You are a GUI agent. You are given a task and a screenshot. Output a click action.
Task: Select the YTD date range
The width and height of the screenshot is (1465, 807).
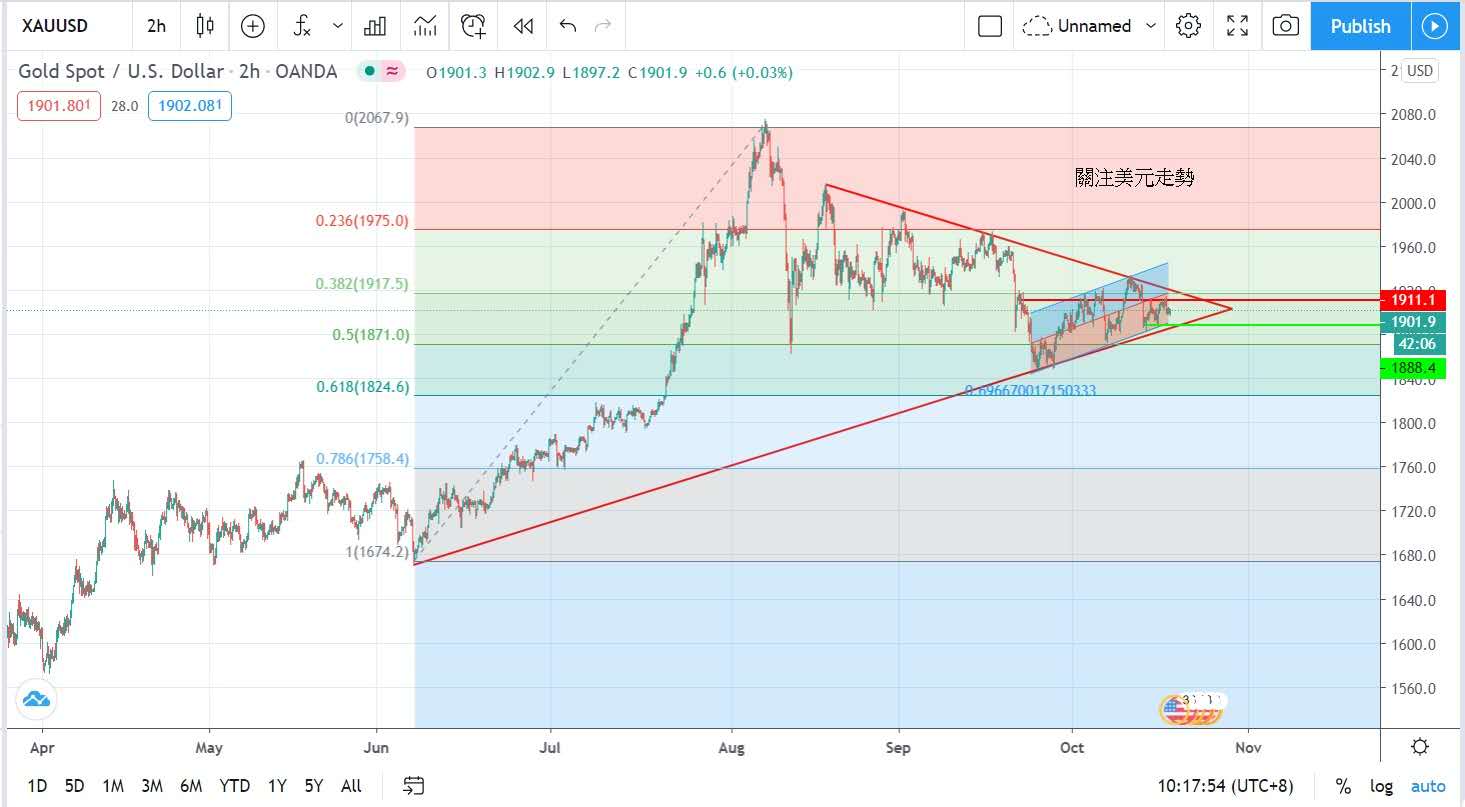(235, 786)
